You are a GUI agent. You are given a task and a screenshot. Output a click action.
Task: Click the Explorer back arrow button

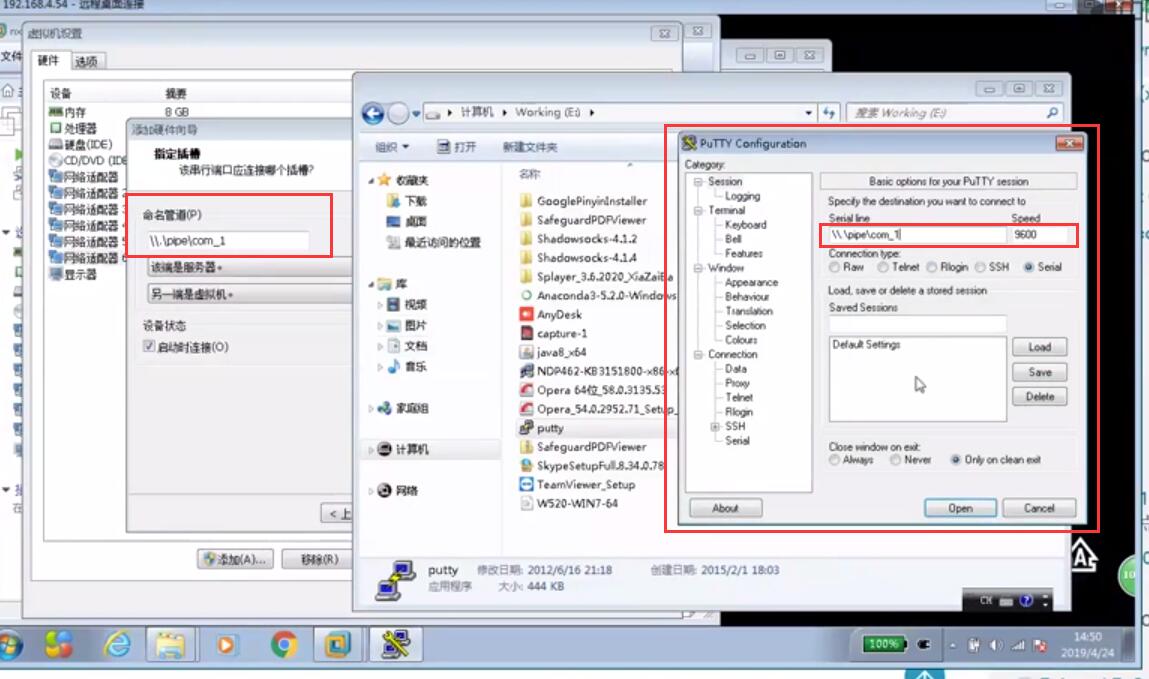pos(373,114)
